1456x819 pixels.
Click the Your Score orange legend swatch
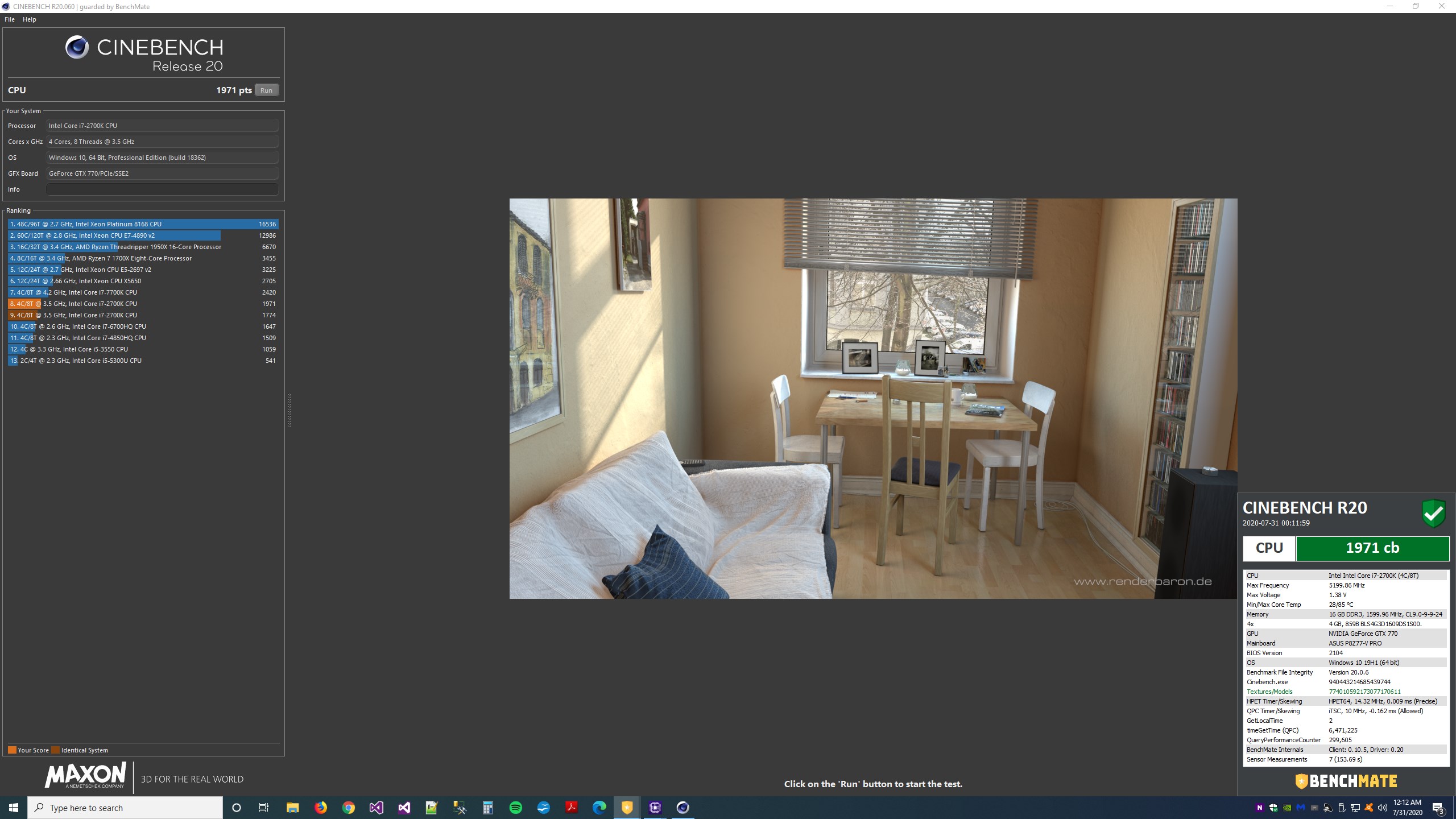tap(12, 750)
